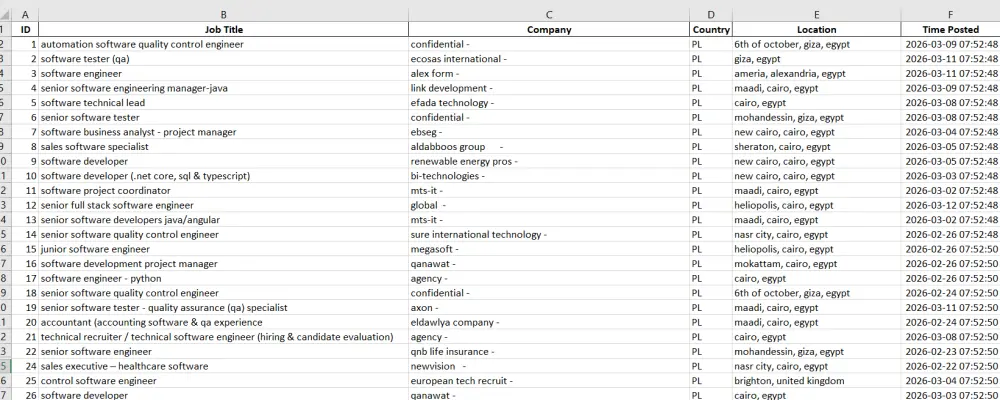Viewport: 1000px width, 400px height.
Task: Select the row header for ID 24 row
Action: coord(6,367)
